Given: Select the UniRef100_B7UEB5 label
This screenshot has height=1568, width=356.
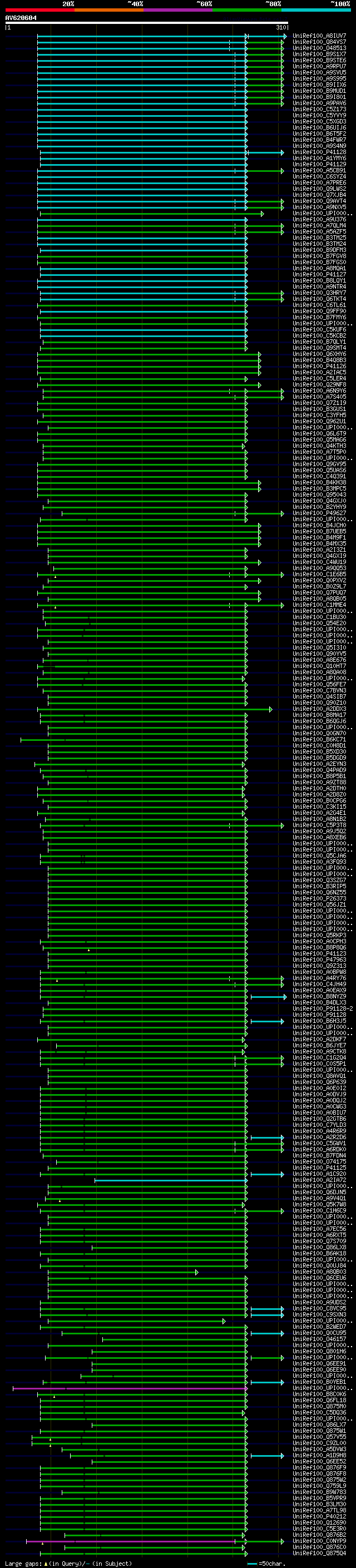Looking at the screenshot, I should click(319, 531).
